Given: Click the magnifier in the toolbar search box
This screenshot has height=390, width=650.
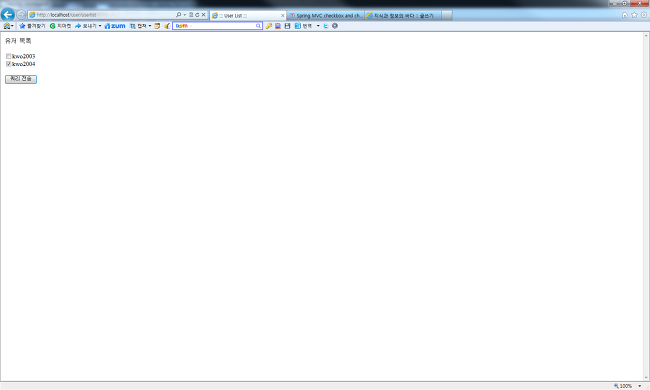Looking at the screenshot, I should click(258, 26).
